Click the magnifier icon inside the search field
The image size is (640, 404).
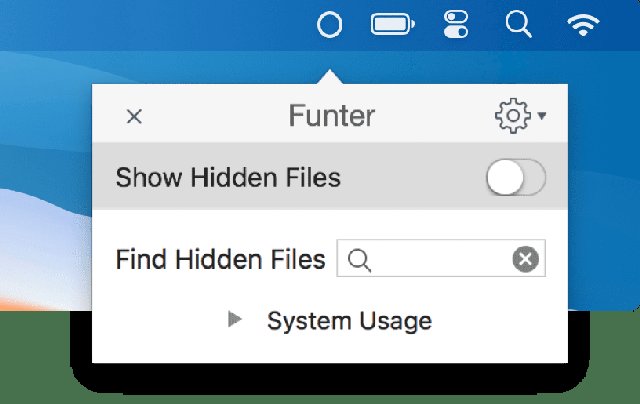pyautogui.click(x=361, y=261)
